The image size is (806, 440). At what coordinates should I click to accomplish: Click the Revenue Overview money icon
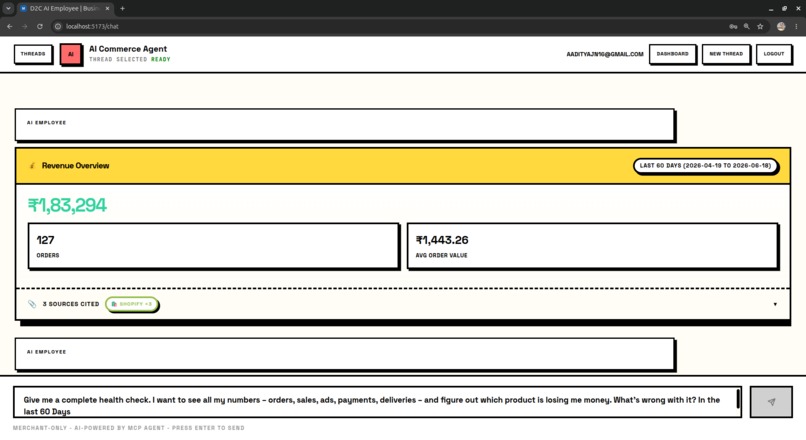click(x=32, y=166)
